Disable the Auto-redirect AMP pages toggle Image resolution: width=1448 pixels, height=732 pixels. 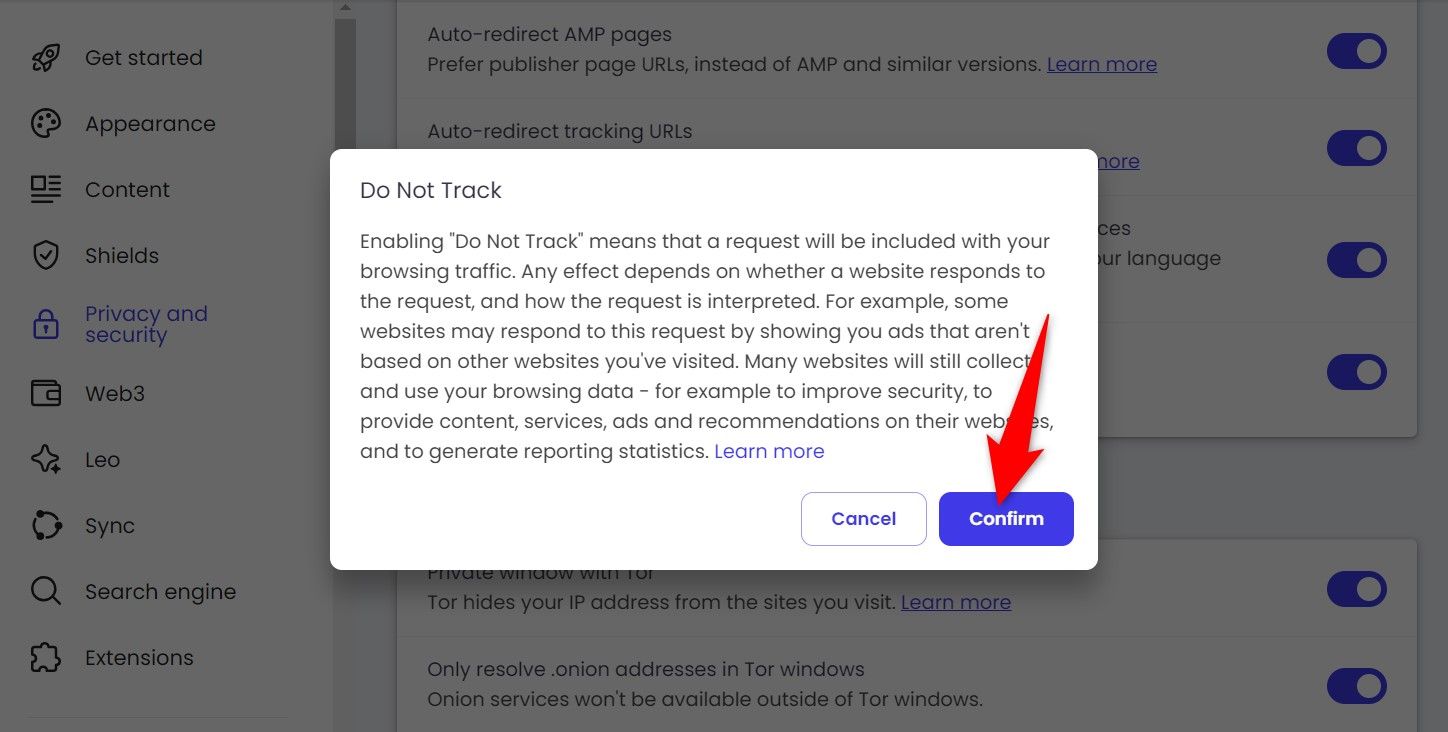coord(1357,51)
